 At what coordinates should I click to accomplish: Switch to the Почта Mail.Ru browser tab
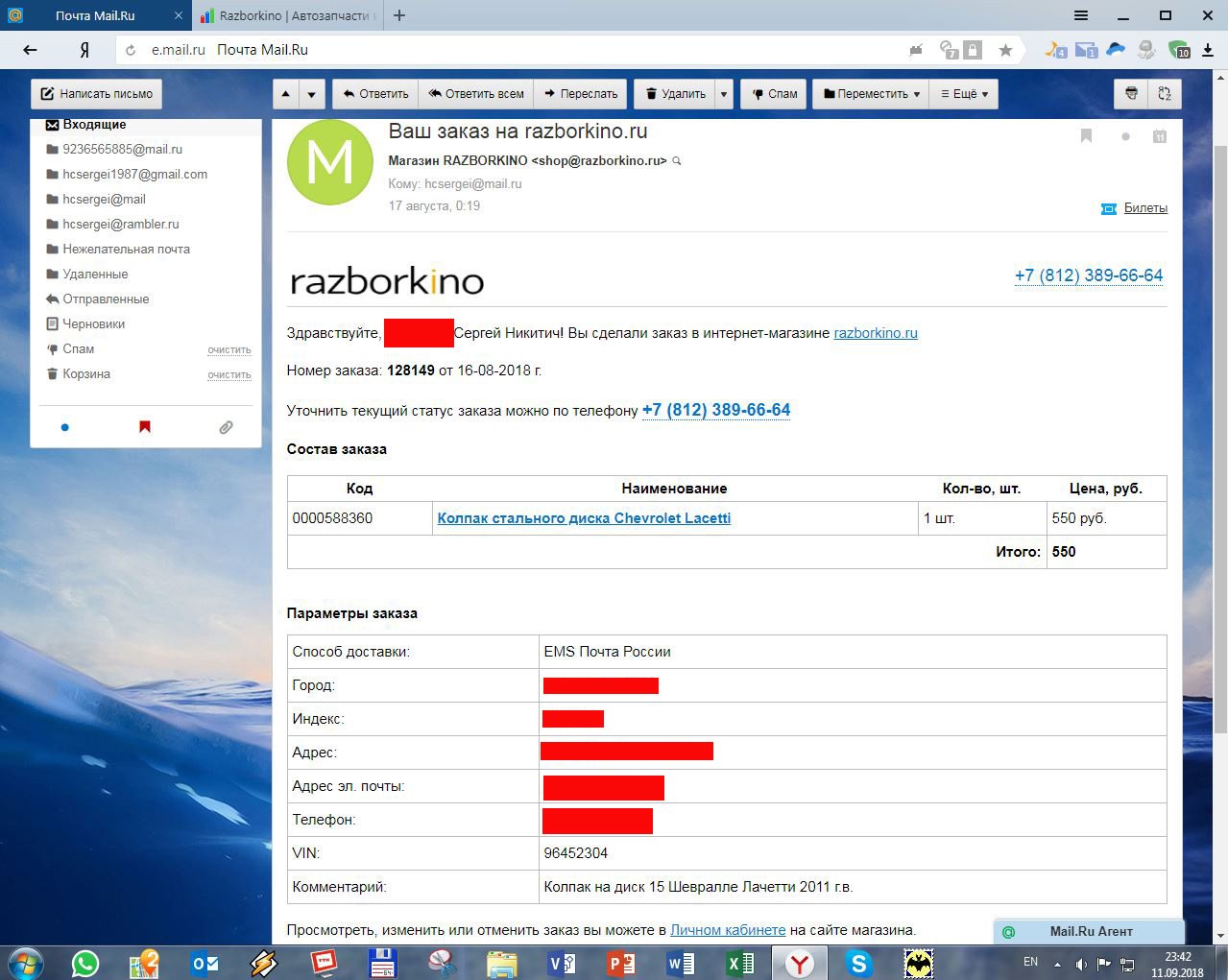[95, 15]
